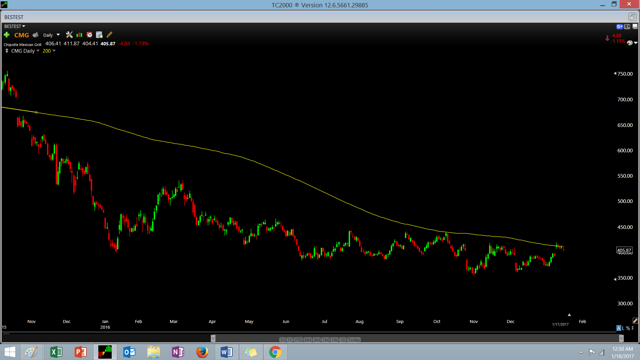This screenshot has height=360, width=640.
Task: Expand the CMG Daily plot dropdown
Action: pyautogui.click(x=25, y=51)
